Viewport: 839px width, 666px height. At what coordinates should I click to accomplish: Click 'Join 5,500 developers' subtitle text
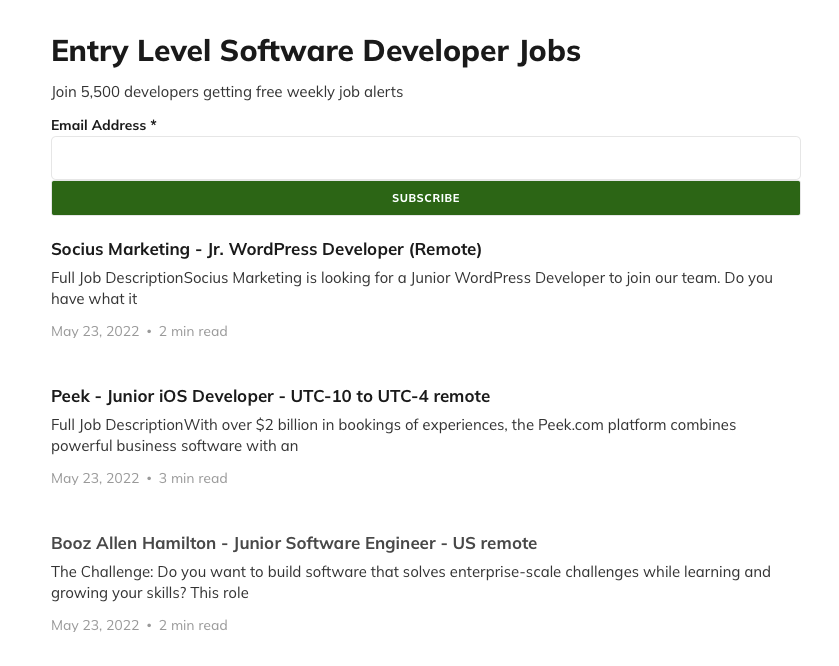[227, 92]
